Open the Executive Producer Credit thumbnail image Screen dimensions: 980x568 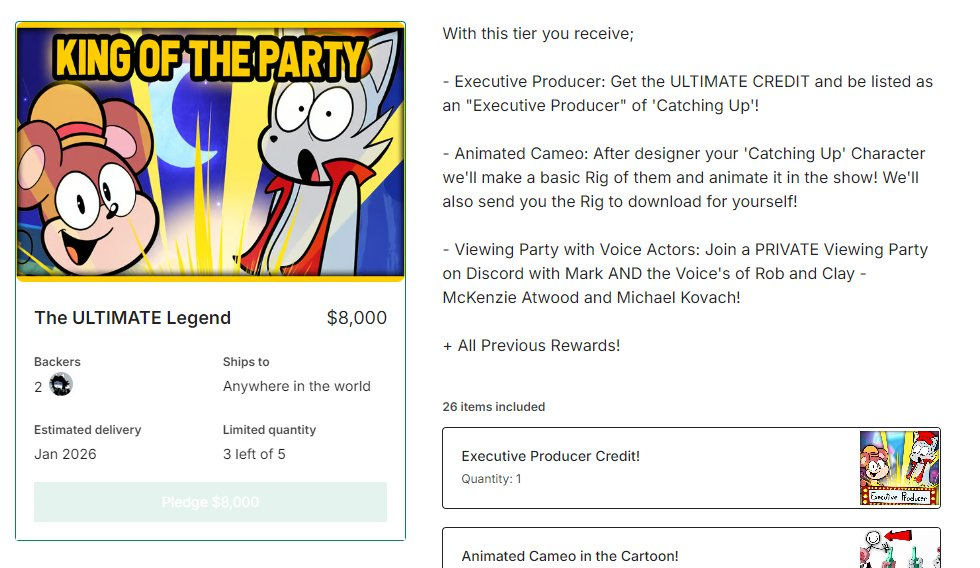click(899, 468)
